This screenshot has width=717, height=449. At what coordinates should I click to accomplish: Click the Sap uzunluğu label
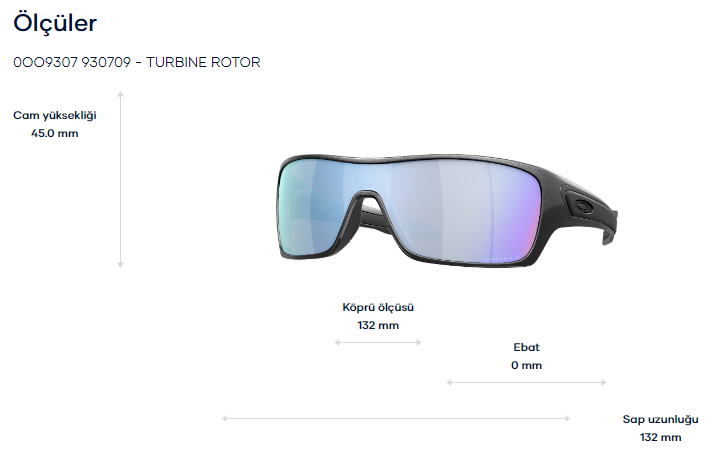[x=660, y=419]
